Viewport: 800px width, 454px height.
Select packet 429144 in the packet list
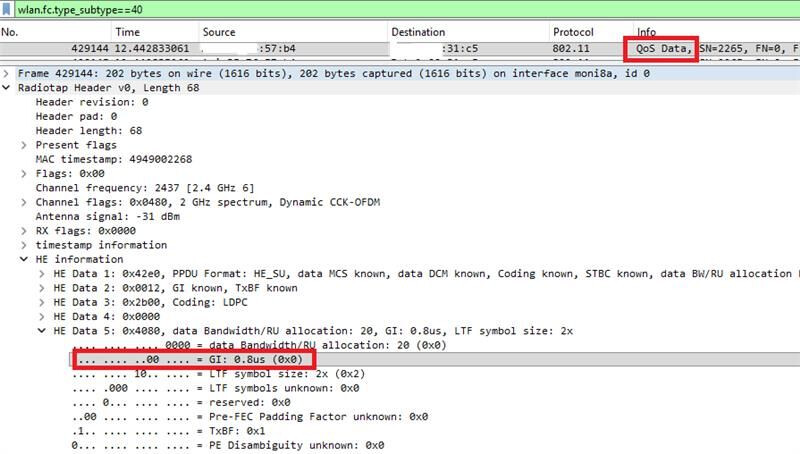[x=300, y=48]
